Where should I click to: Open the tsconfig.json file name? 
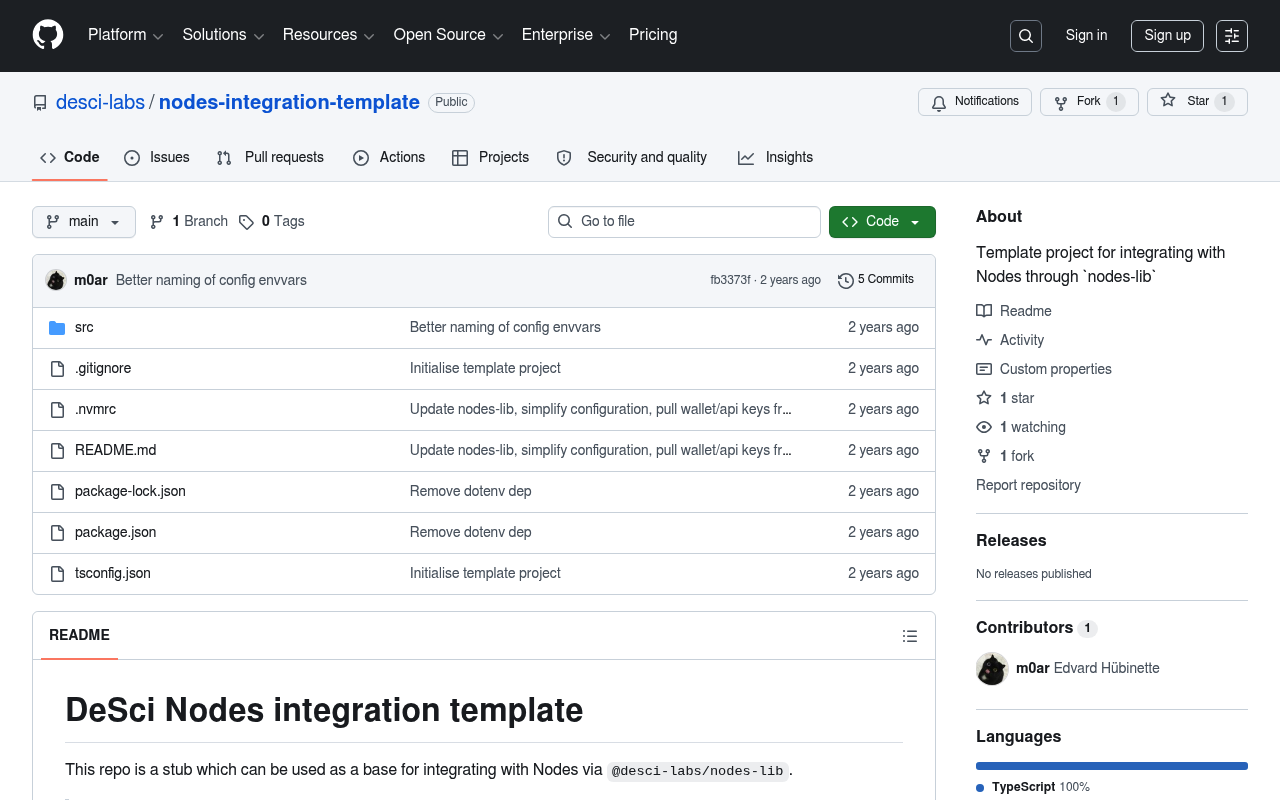click(113, 574)
